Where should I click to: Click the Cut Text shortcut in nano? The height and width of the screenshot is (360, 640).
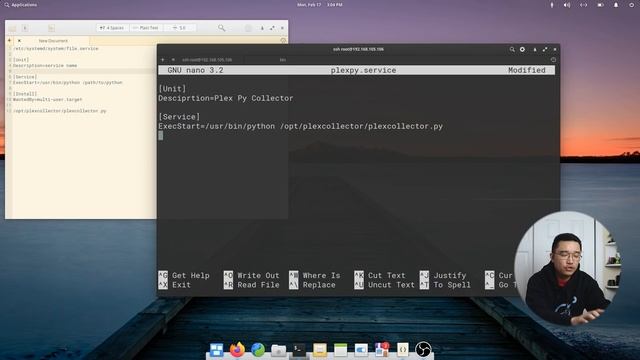[380, 276]
